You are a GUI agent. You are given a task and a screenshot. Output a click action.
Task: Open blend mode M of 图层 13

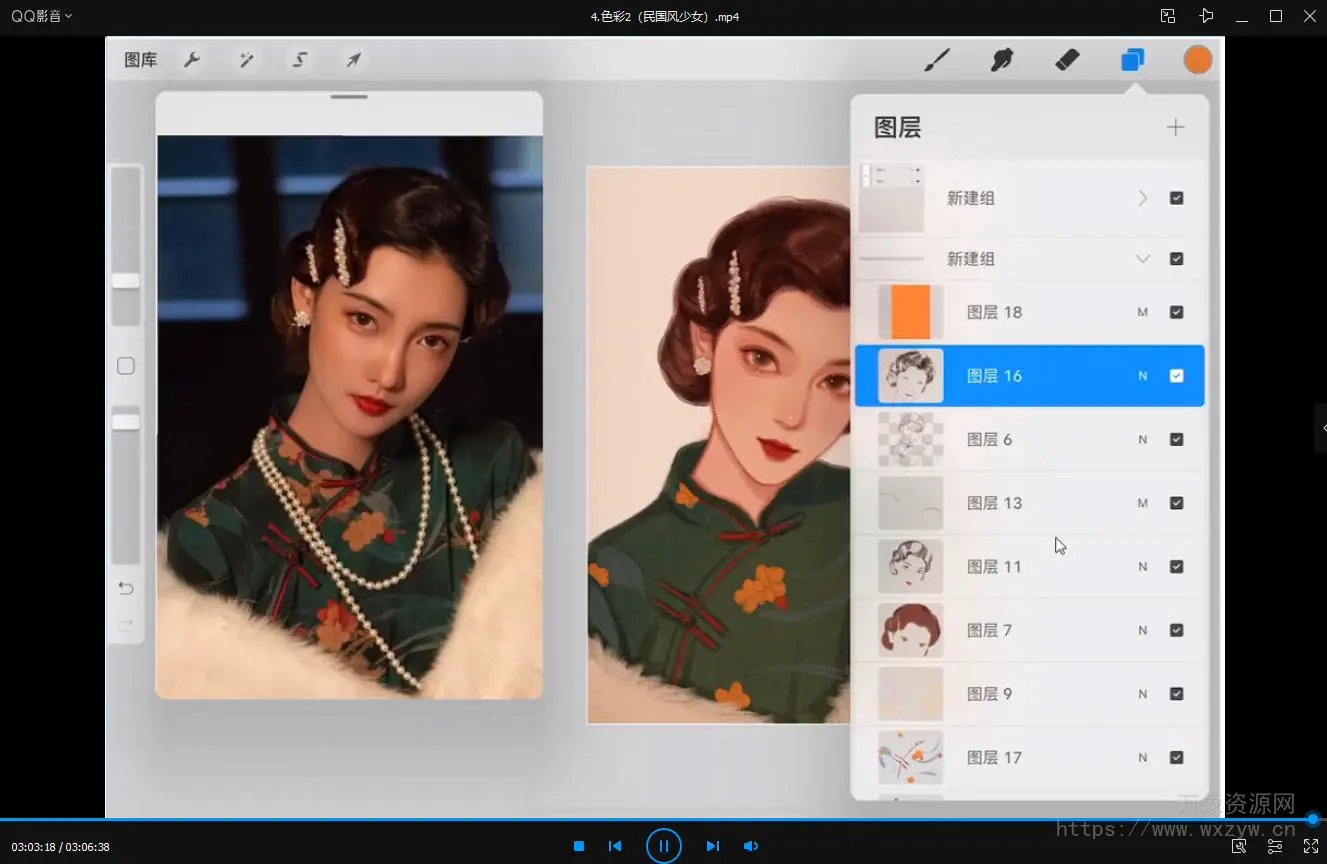pos(1142,503)
